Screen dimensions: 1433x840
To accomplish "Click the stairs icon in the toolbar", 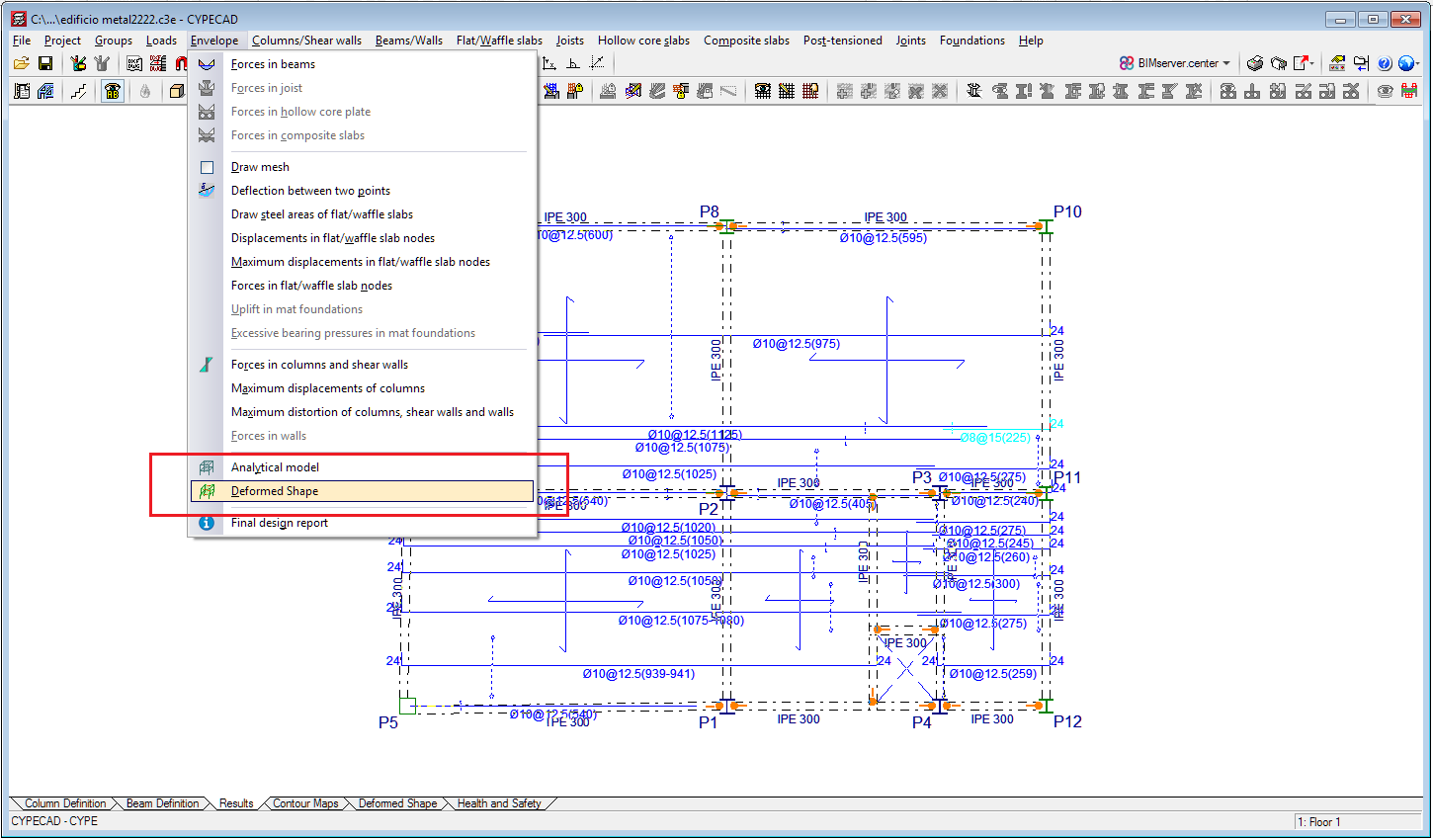I will coord(79,92).
